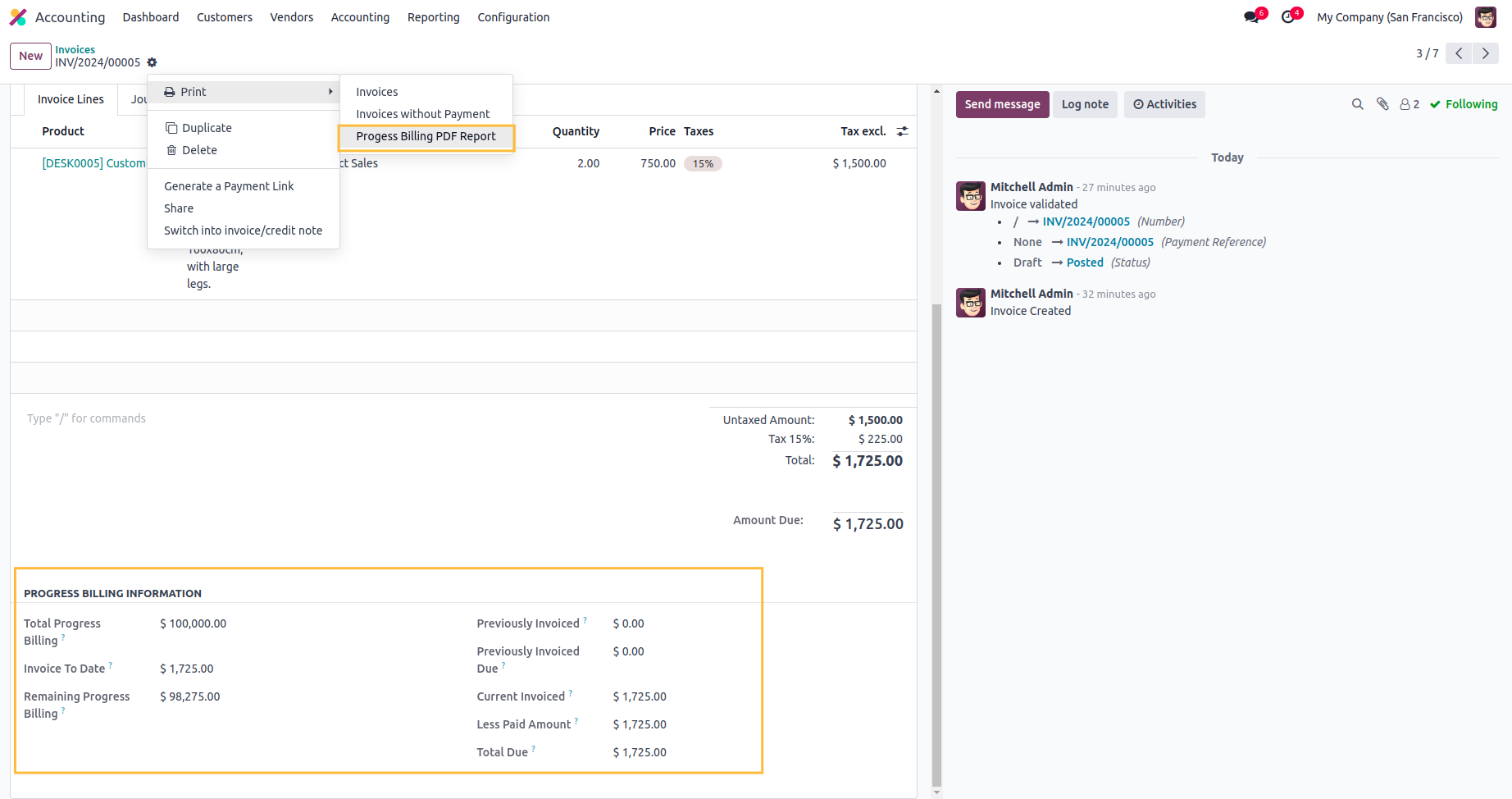Screen dimensions: 1512x799
Task: Select Progess Billing PDF Report
Action: (426, 136)
